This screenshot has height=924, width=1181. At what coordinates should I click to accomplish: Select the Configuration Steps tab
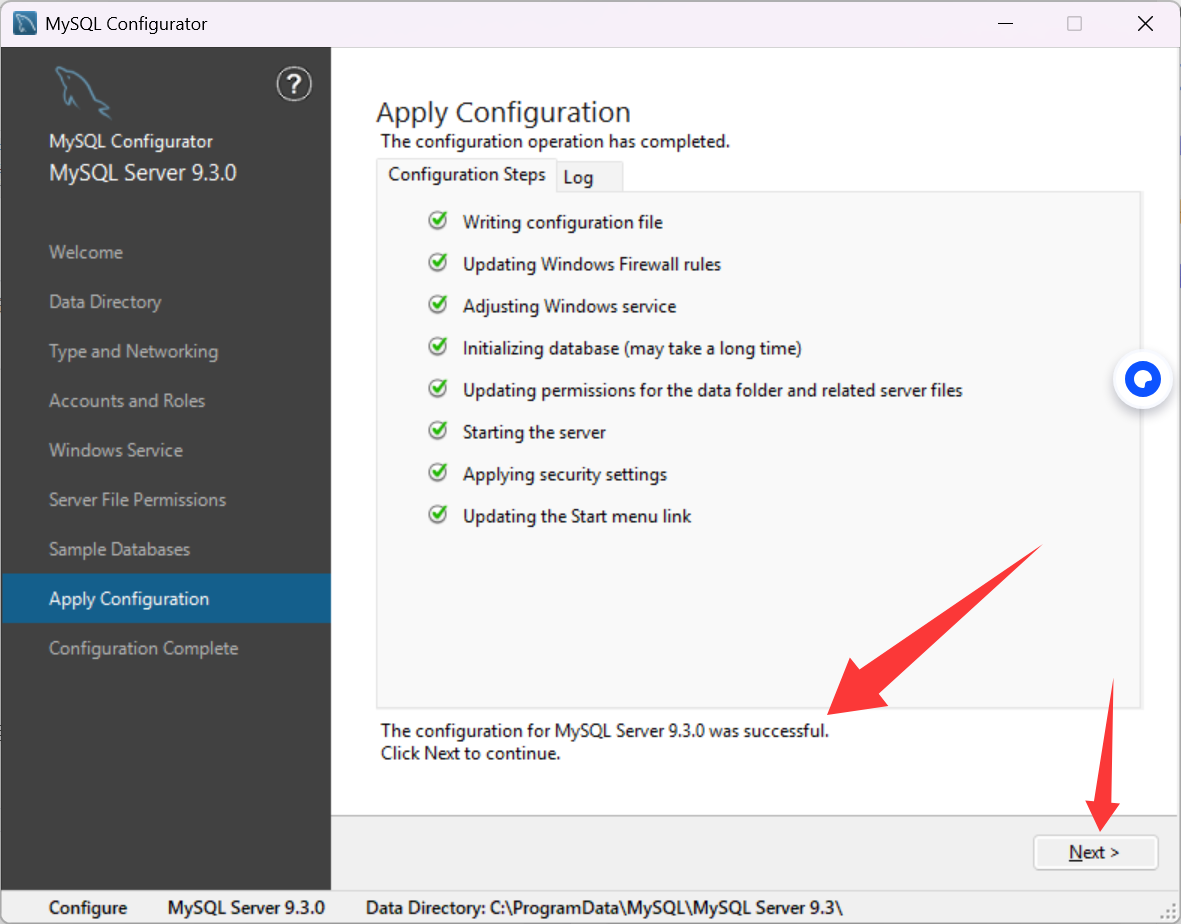[466, 175]
